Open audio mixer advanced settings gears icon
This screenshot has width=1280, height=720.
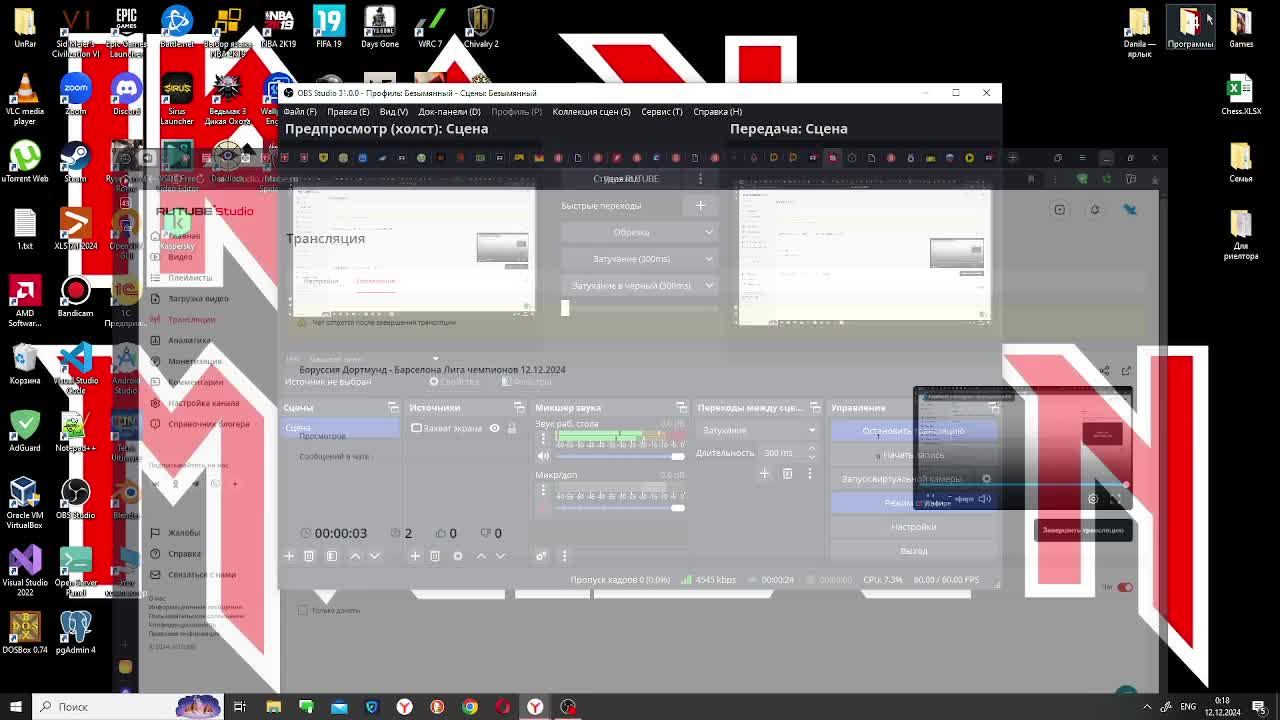click(x=541, y=556)
